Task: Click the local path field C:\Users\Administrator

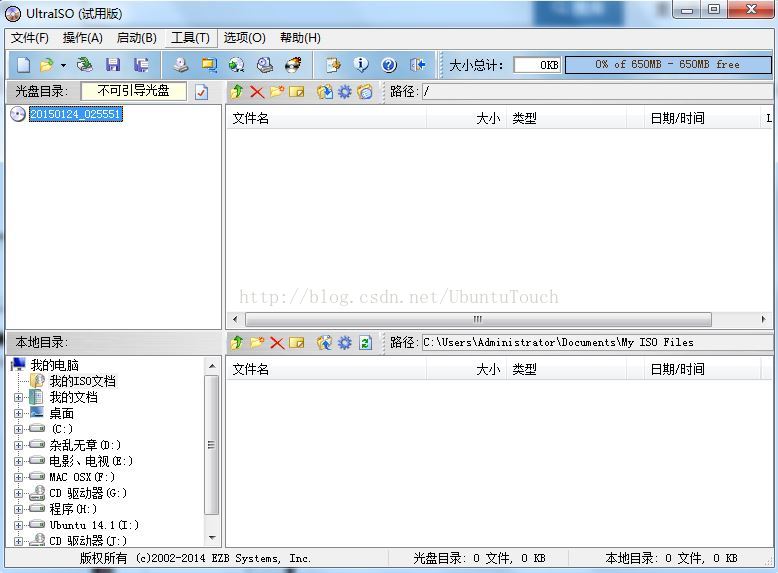Action: (x=597, y=342)
